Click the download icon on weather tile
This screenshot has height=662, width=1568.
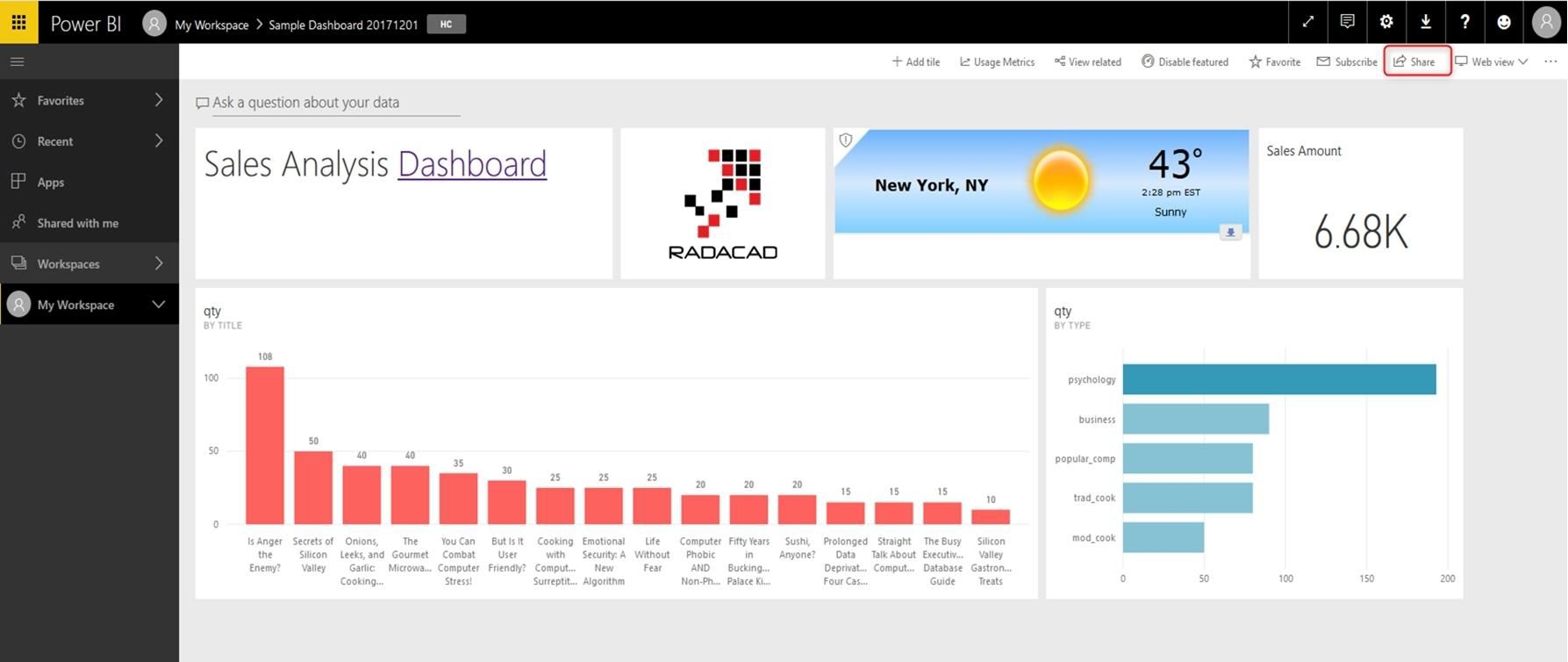[1230, 233]
